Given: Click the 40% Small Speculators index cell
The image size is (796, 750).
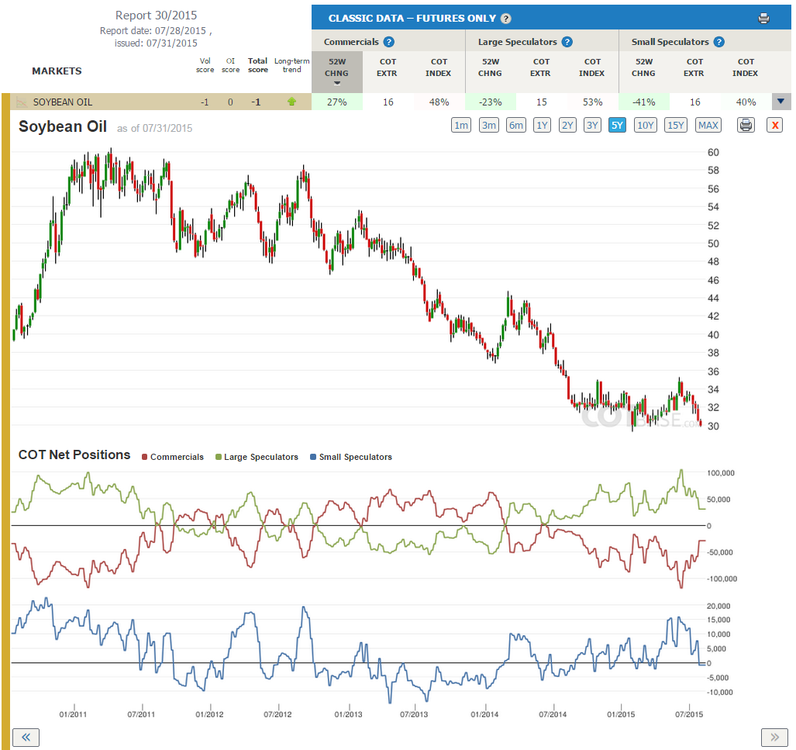Looking at the screenshot, I should pyautogui.click(x=746, y=102).
